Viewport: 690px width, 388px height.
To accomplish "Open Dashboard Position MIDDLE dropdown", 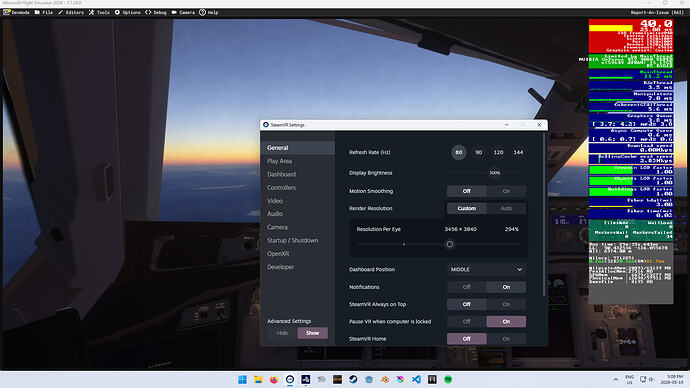I will [486, 269].
